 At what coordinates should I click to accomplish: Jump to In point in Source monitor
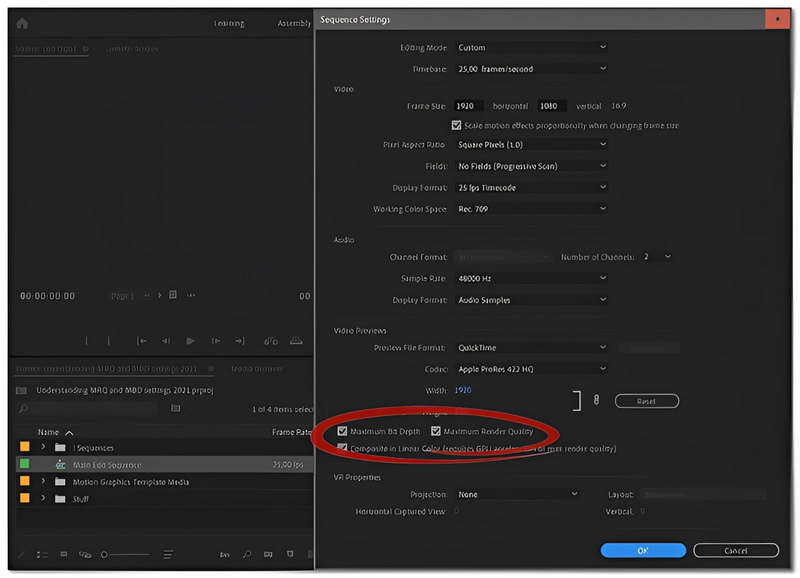141,340
